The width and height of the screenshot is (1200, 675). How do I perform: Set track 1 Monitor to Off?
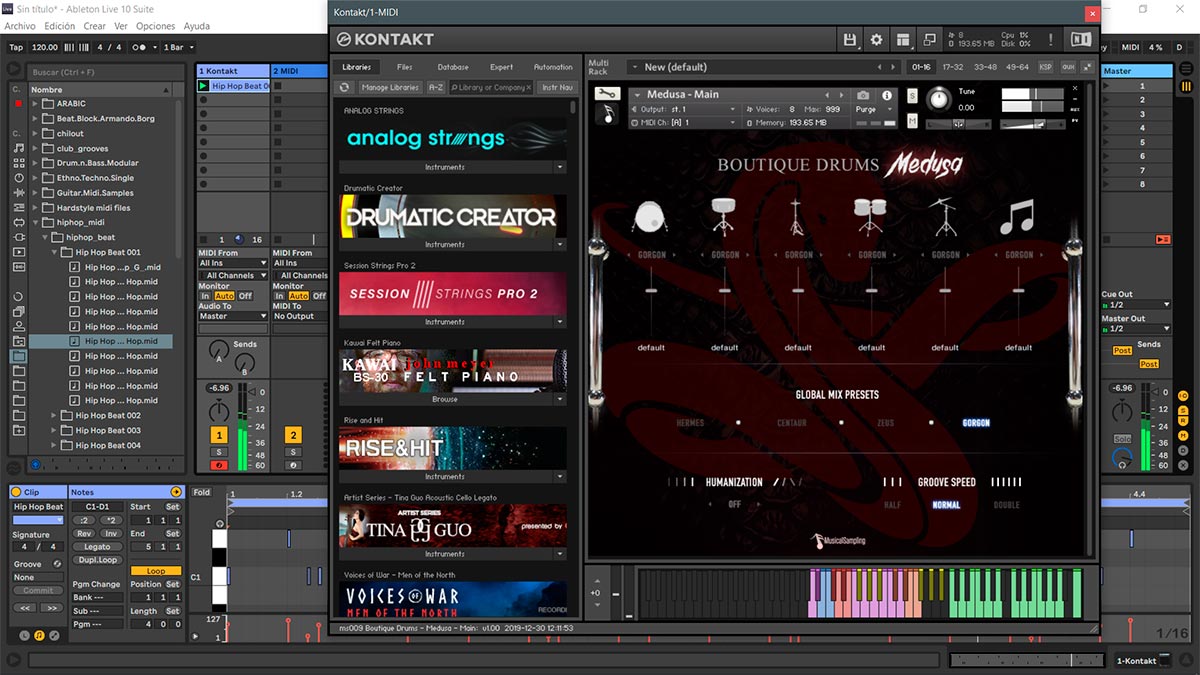[245, 296]
